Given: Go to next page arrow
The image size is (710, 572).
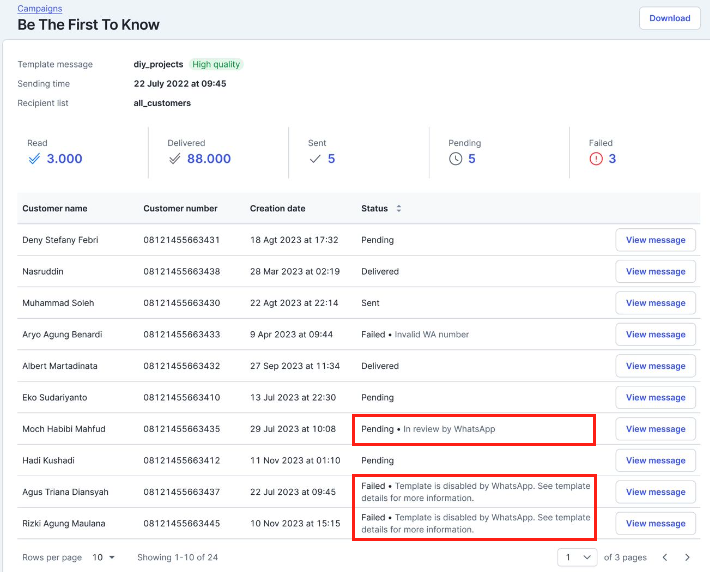Looking at the screenshot, I should click(687, 557).
